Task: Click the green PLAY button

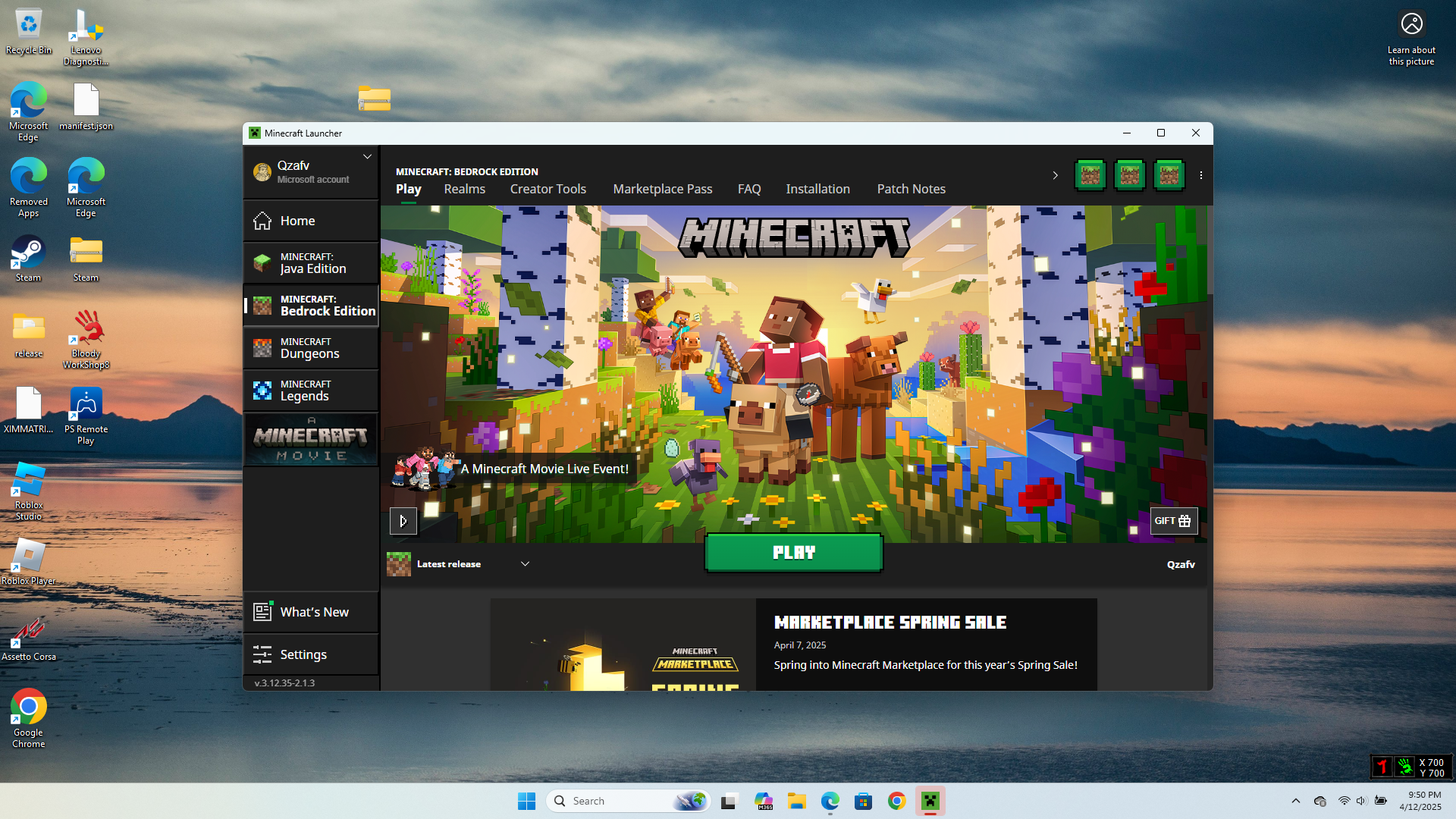Action: tap(794, 553)
